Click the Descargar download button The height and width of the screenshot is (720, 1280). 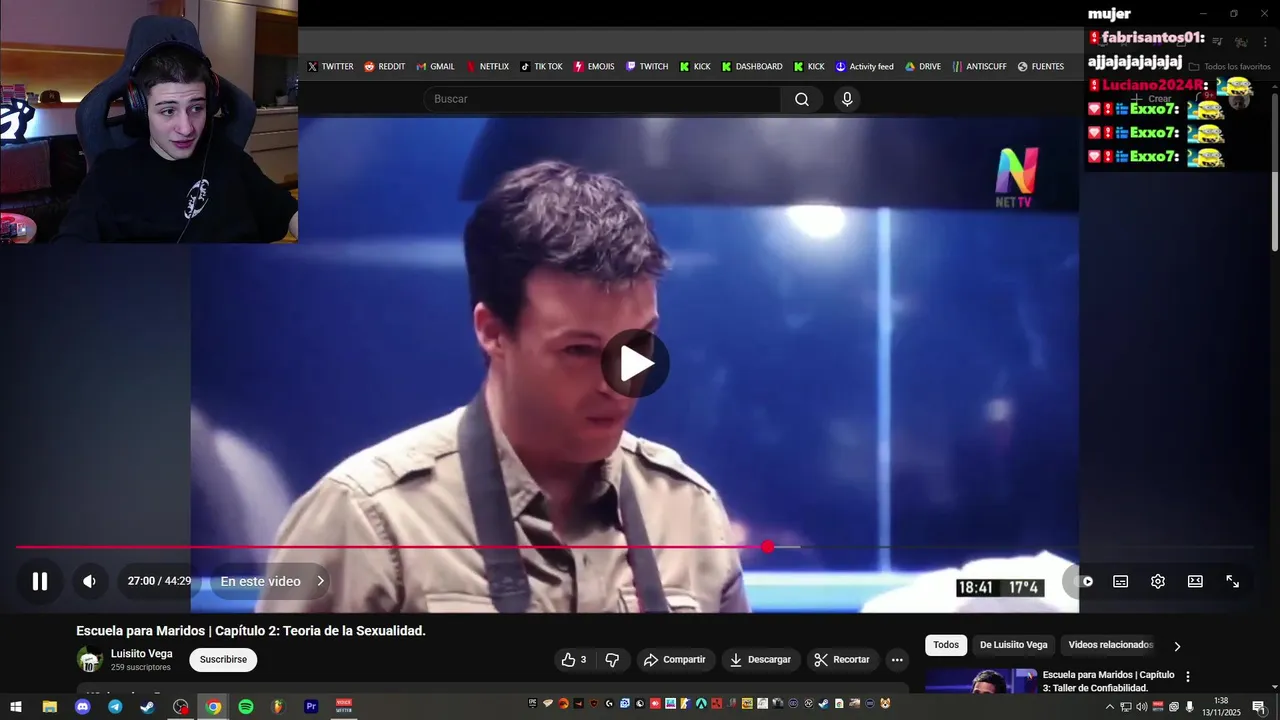click(760, 659)
